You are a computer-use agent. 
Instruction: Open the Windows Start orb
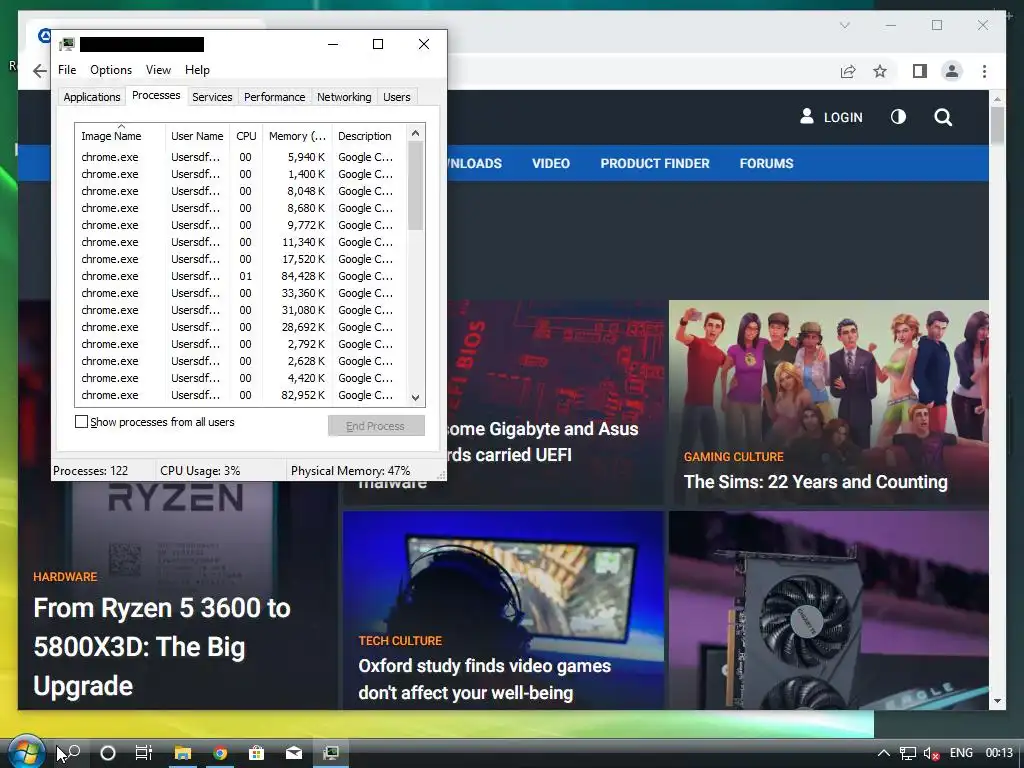[x=26, y=752]
